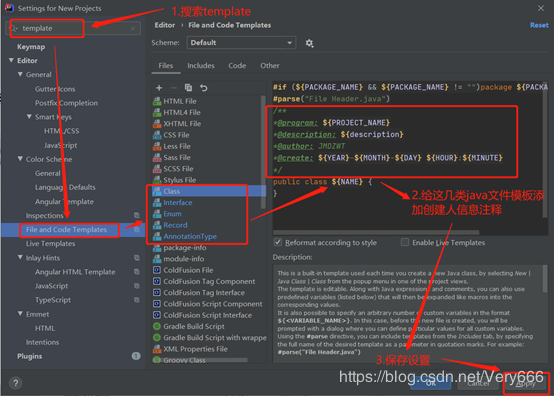Enable Live Templates checkbox
Viewport: 554px width, 396px height.
(x=405, y=242)
